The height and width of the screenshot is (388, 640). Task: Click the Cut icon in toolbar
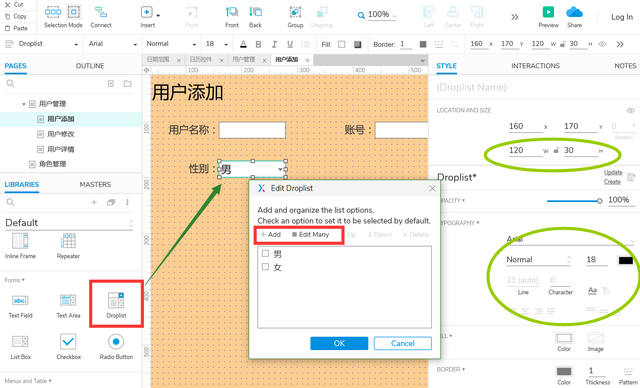click(x=7, y=5)
